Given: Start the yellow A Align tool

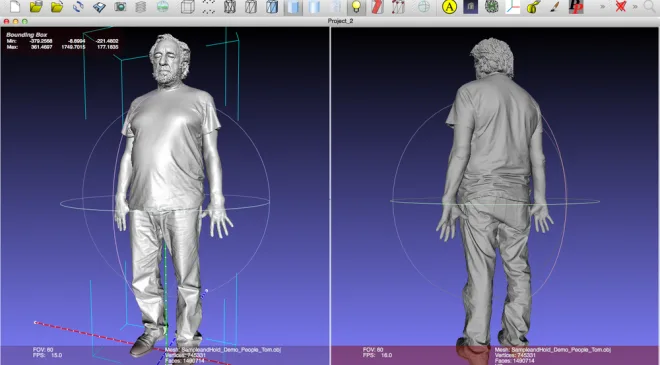Looking at the screenshot, I should coord(450,7).
